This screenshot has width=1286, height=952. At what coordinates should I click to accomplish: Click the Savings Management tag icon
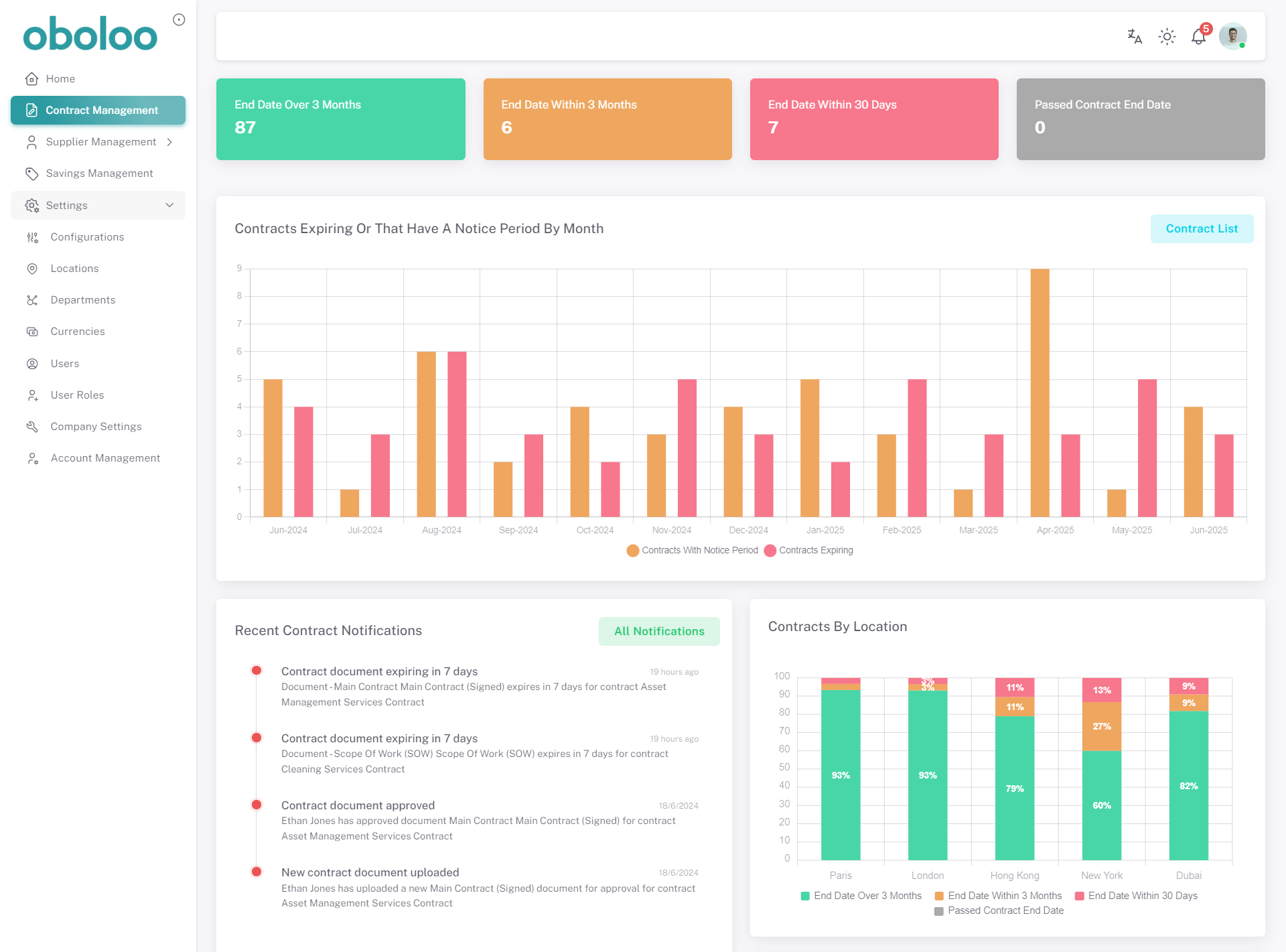[31, 174]
